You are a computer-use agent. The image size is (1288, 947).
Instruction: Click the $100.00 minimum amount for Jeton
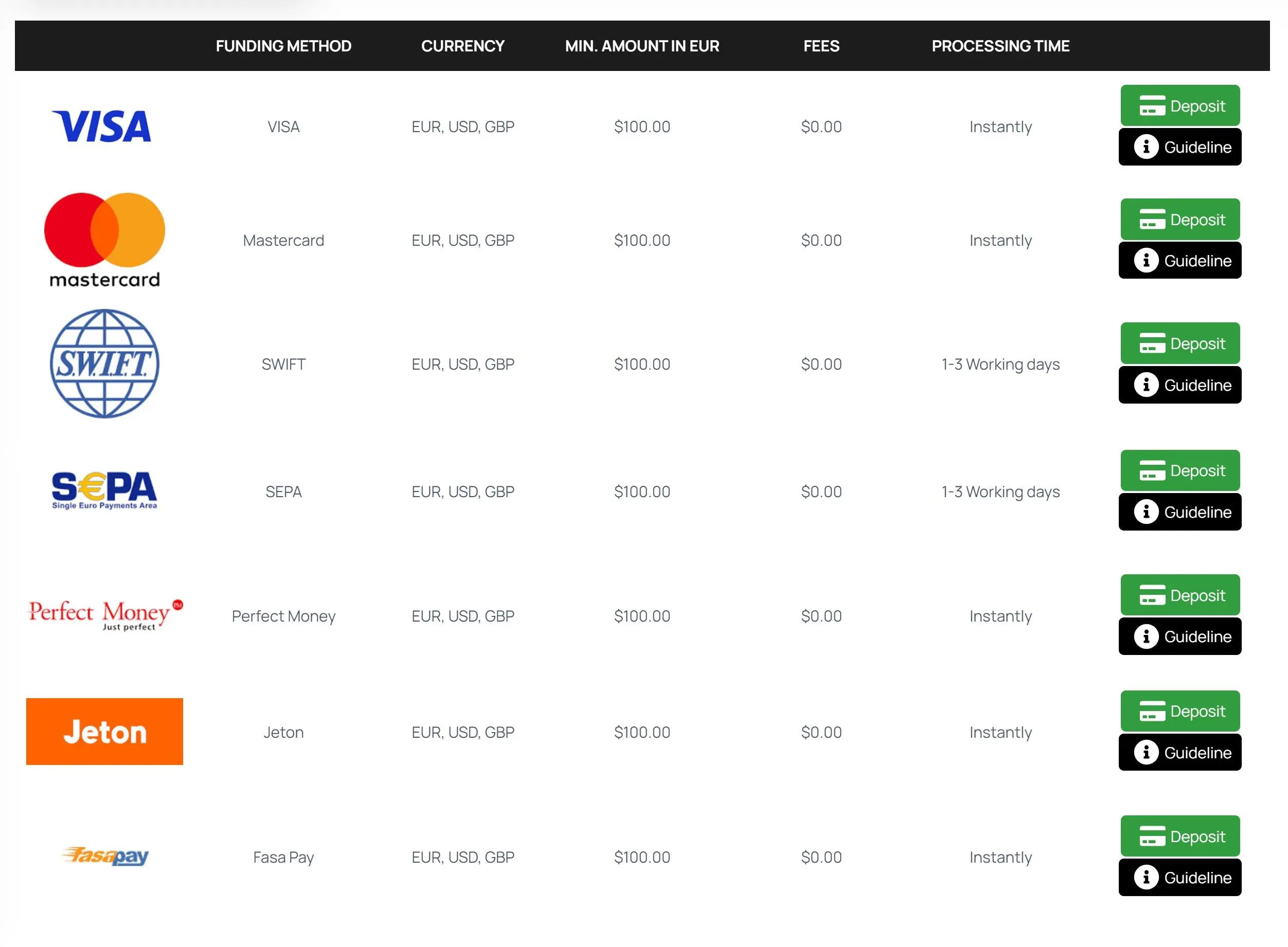point(642,732)
